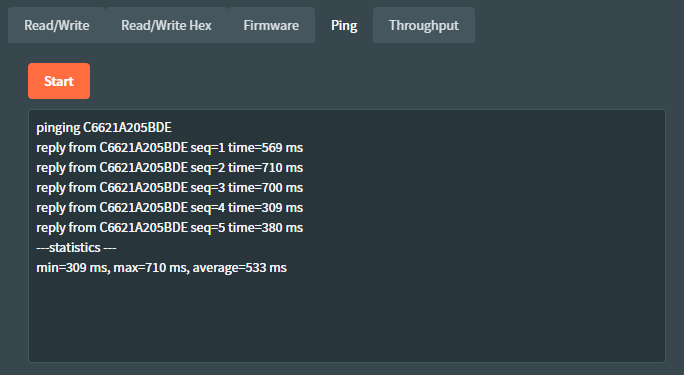Select the seq=2 time=710 ms reply line
This screenshot has width=684, height=375.
tap(169, 168)
